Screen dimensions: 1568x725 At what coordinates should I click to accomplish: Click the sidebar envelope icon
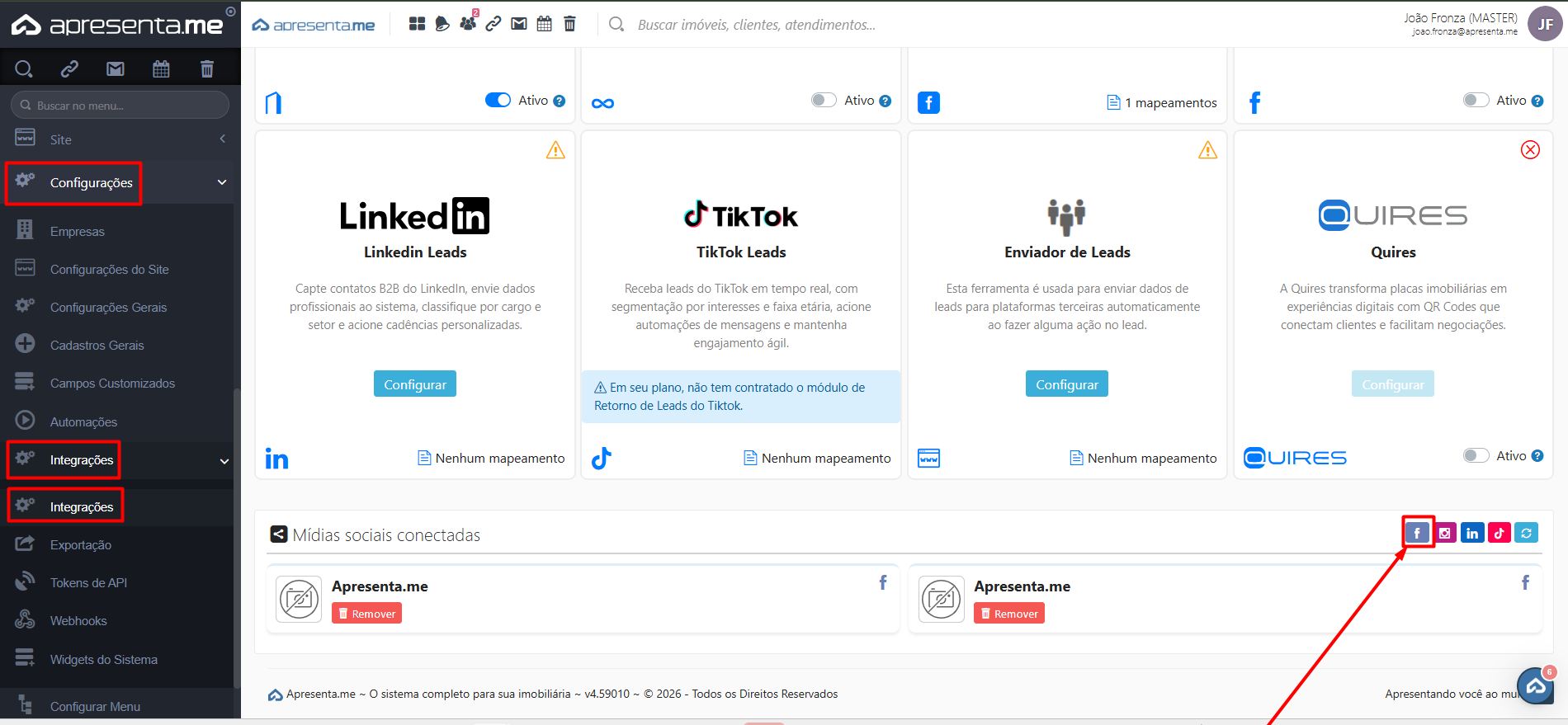click(x=116, y=68)
